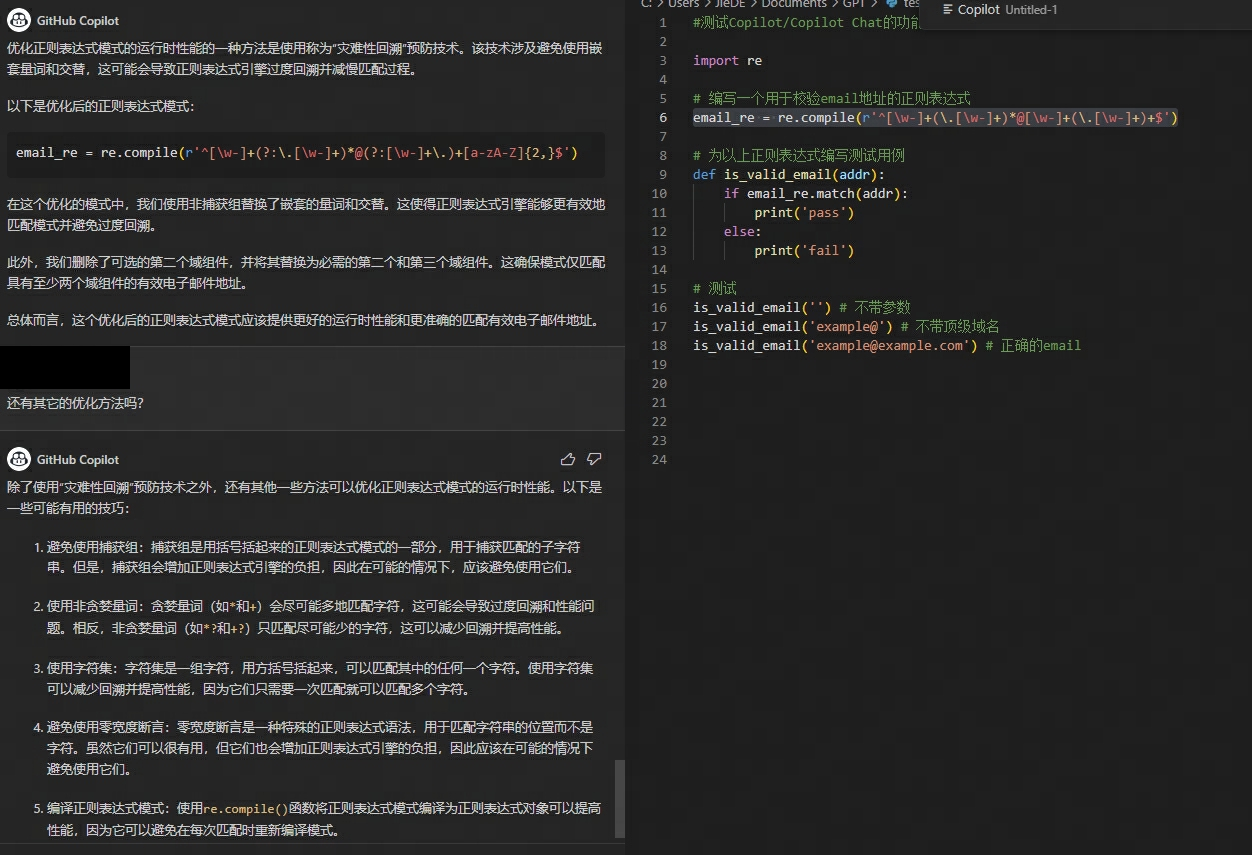Click the truncated test filename in the breadcrumb

[x=910, y=5]
